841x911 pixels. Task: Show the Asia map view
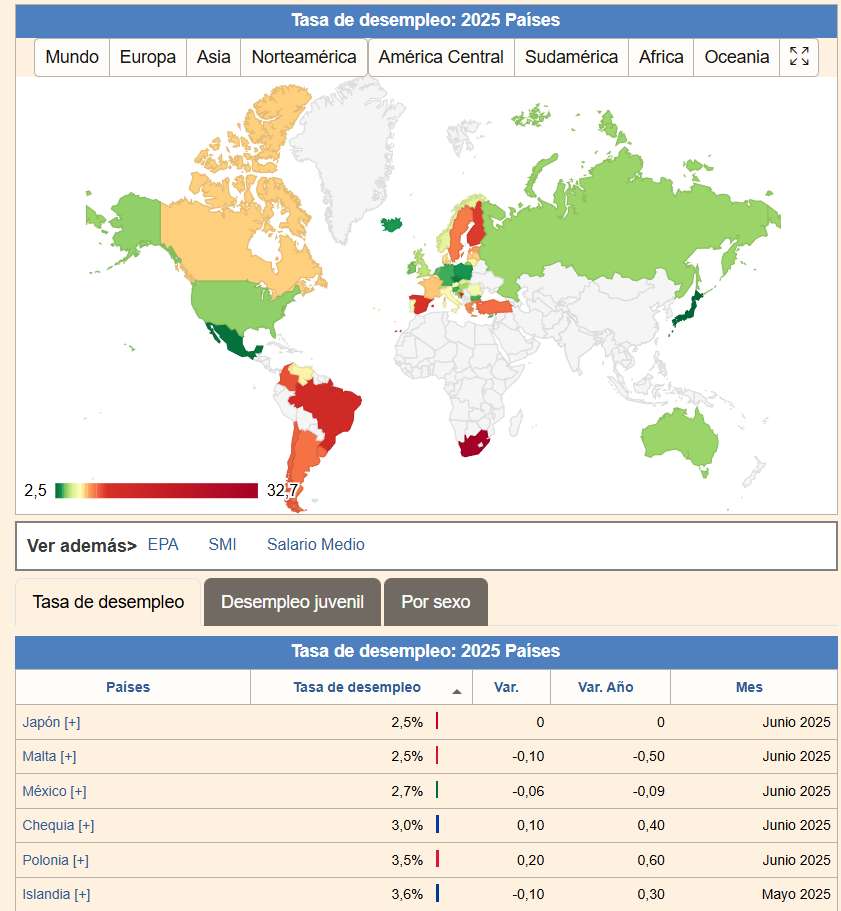coord(213,57)
